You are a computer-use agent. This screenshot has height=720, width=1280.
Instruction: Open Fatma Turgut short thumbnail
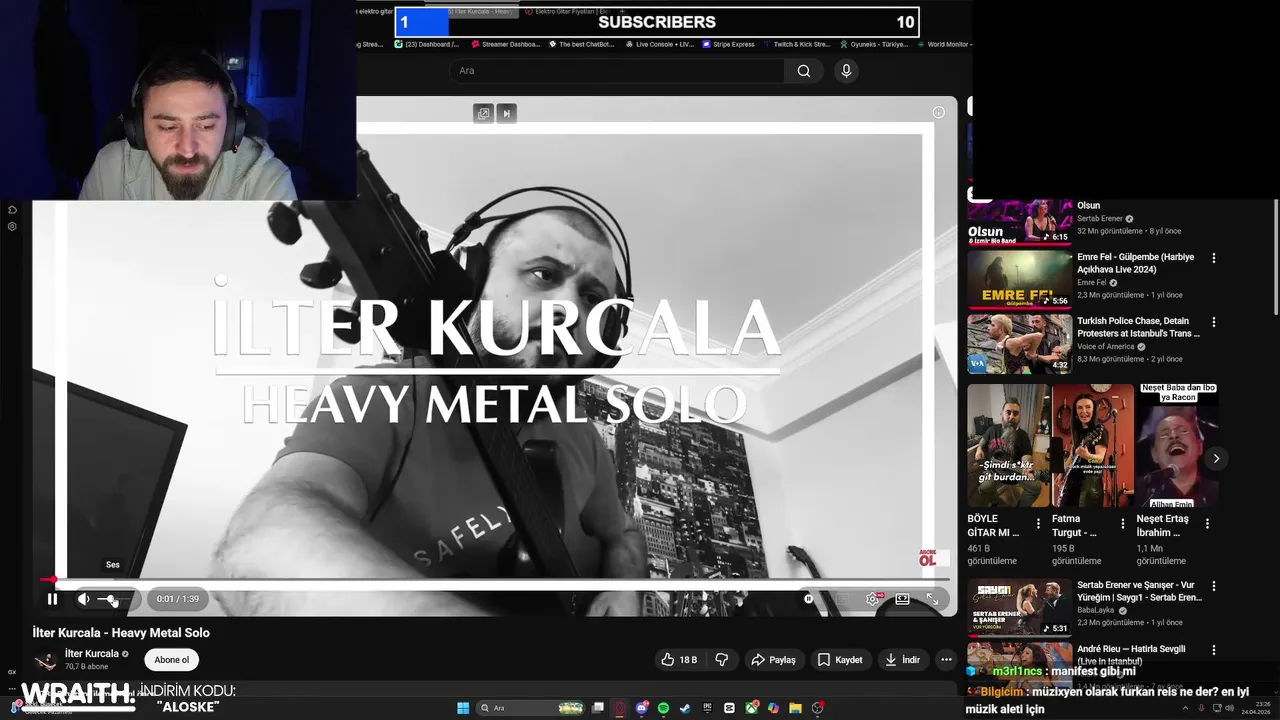1093,446
